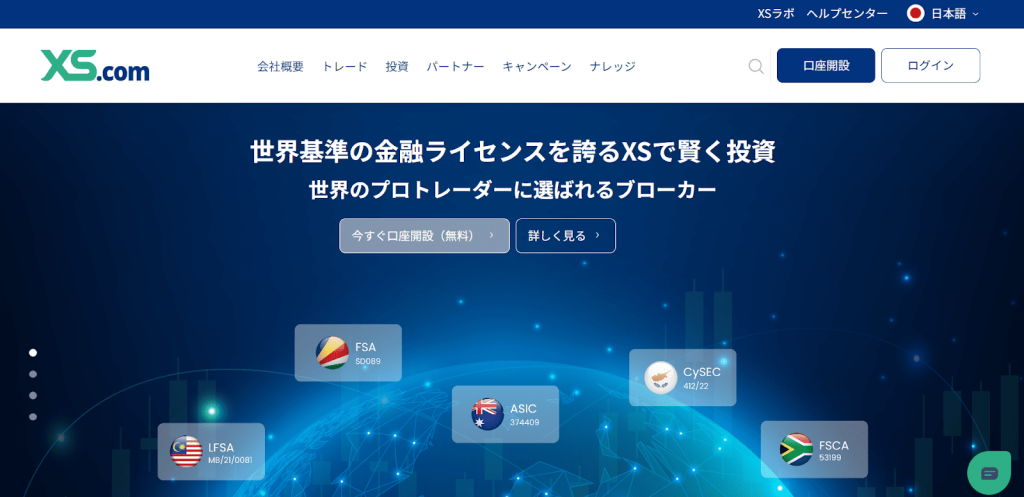Click license number 374409

[524, 423]
